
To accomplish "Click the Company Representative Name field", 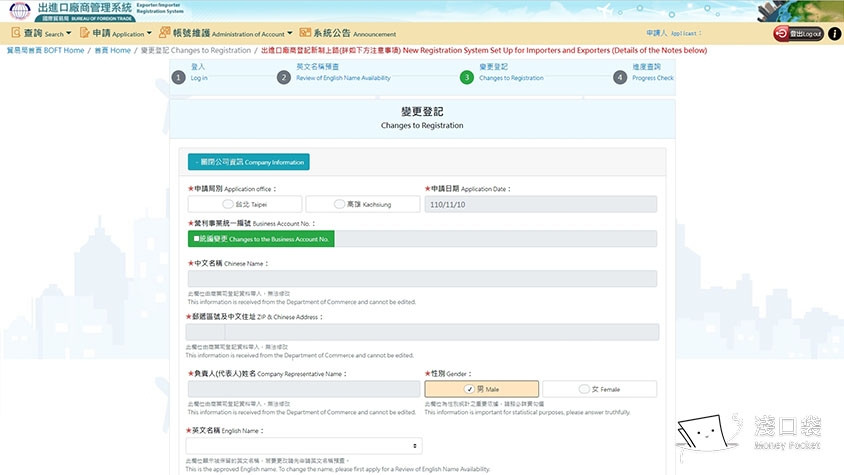I will 304,389.
